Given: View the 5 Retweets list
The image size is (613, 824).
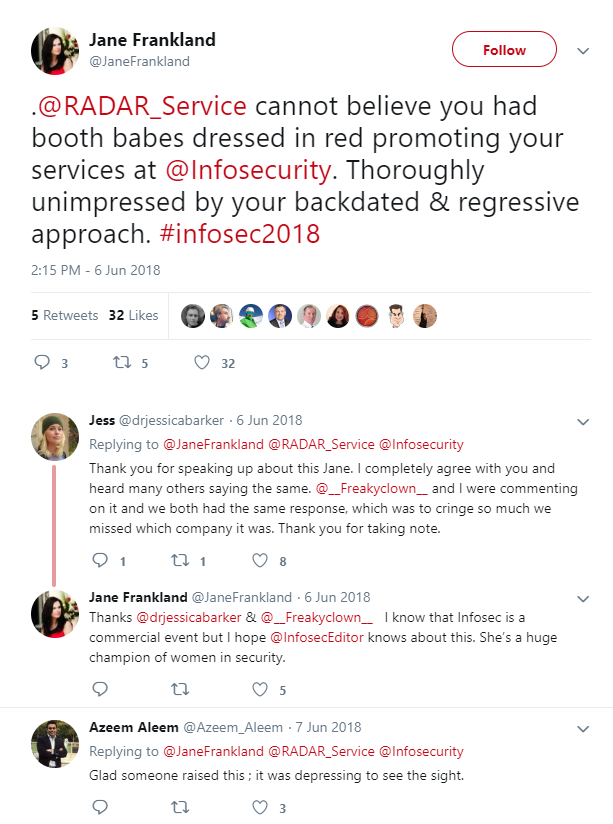Looking at the screenshot, I should pos(65,315).
